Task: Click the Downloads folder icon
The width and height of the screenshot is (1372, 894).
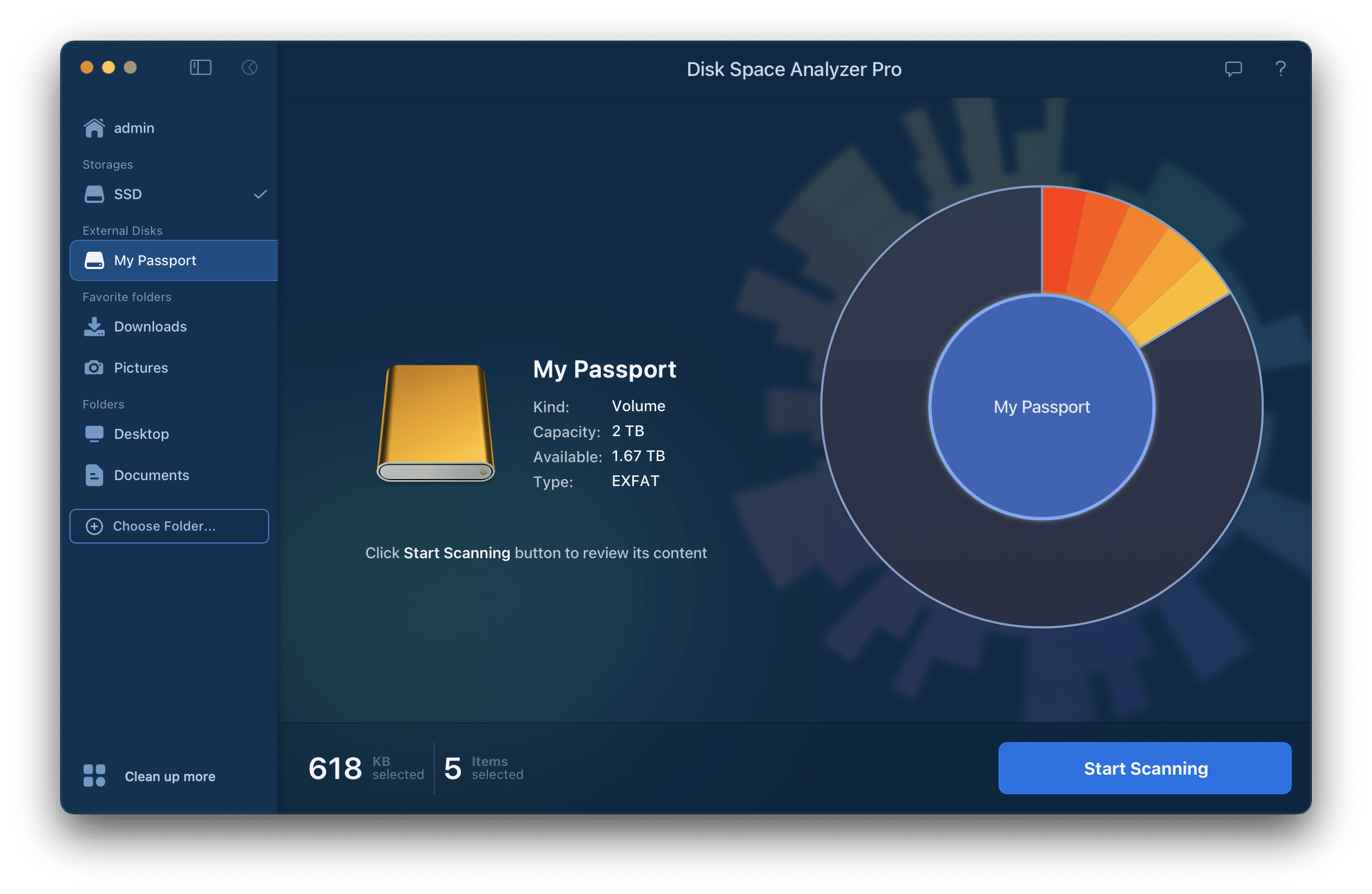Action: [x=94, y=327]
